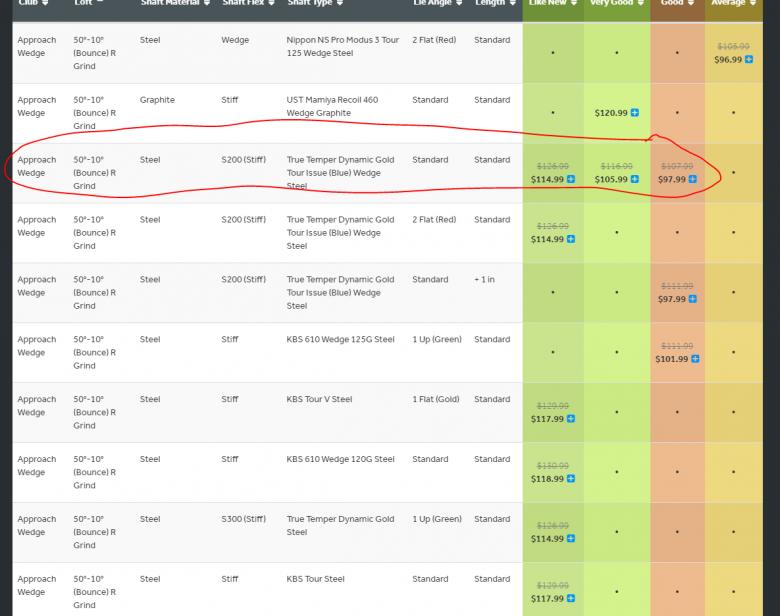Select the Very Good condition column header
This screenshot has width=780, height=616.
coord(616,5)
